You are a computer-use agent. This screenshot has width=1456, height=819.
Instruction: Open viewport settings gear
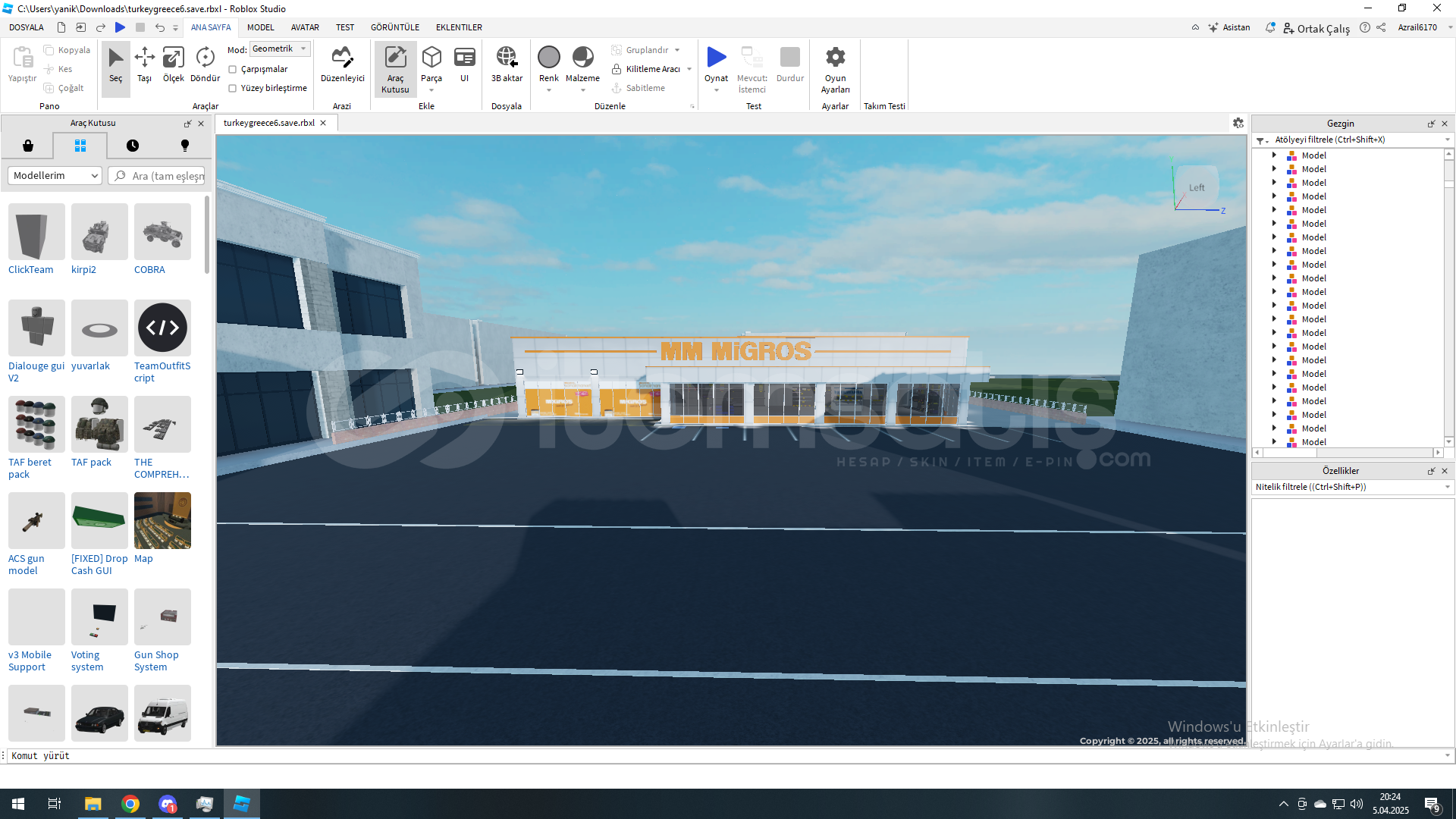point(1238,123)
